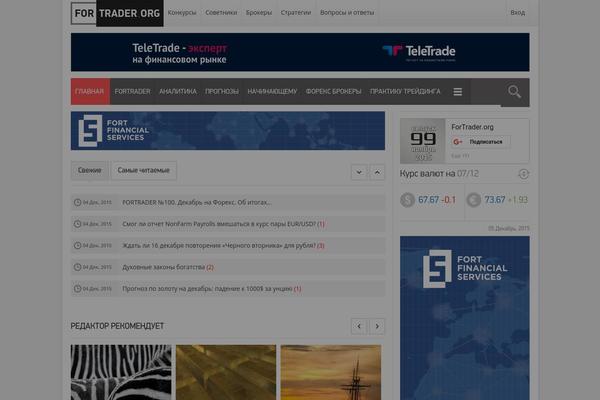Expand news list with down chevron

coord(359,173)
